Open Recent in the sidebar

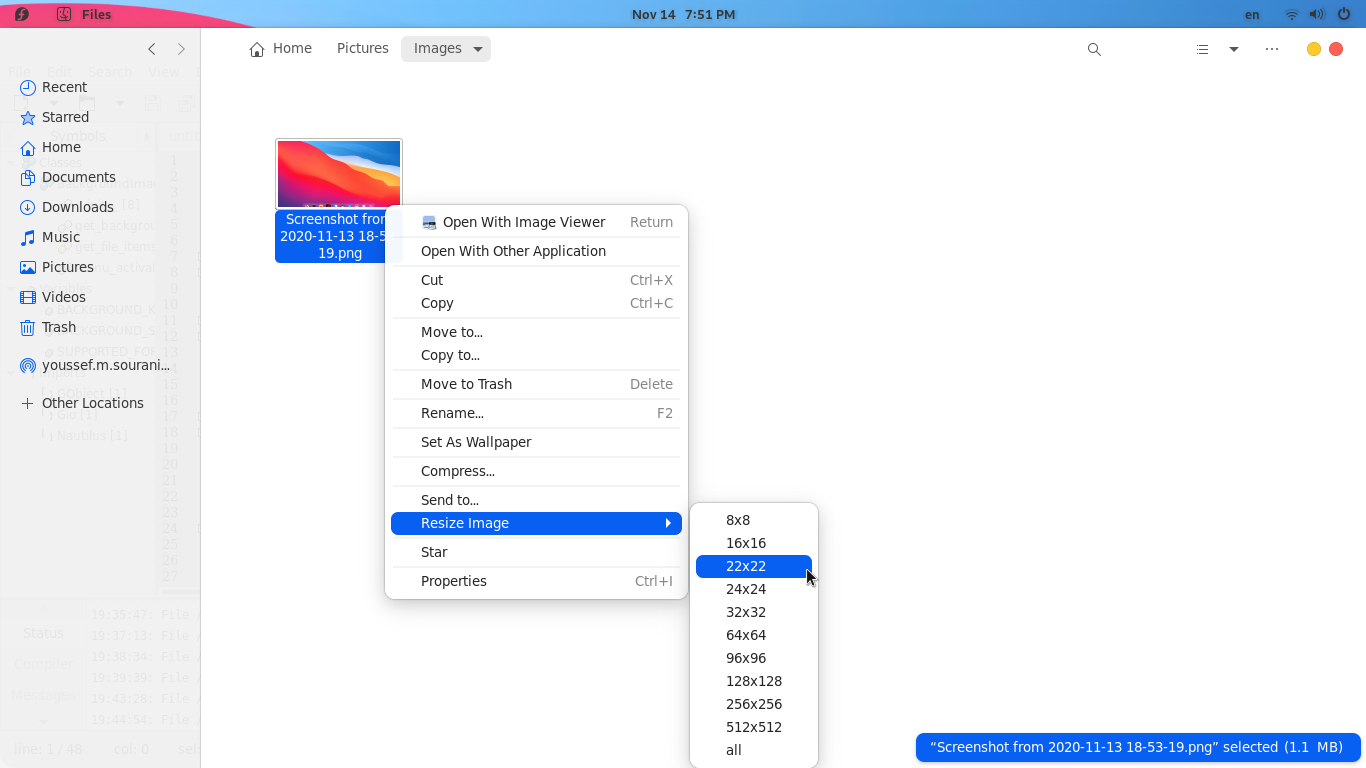[53, 87]
